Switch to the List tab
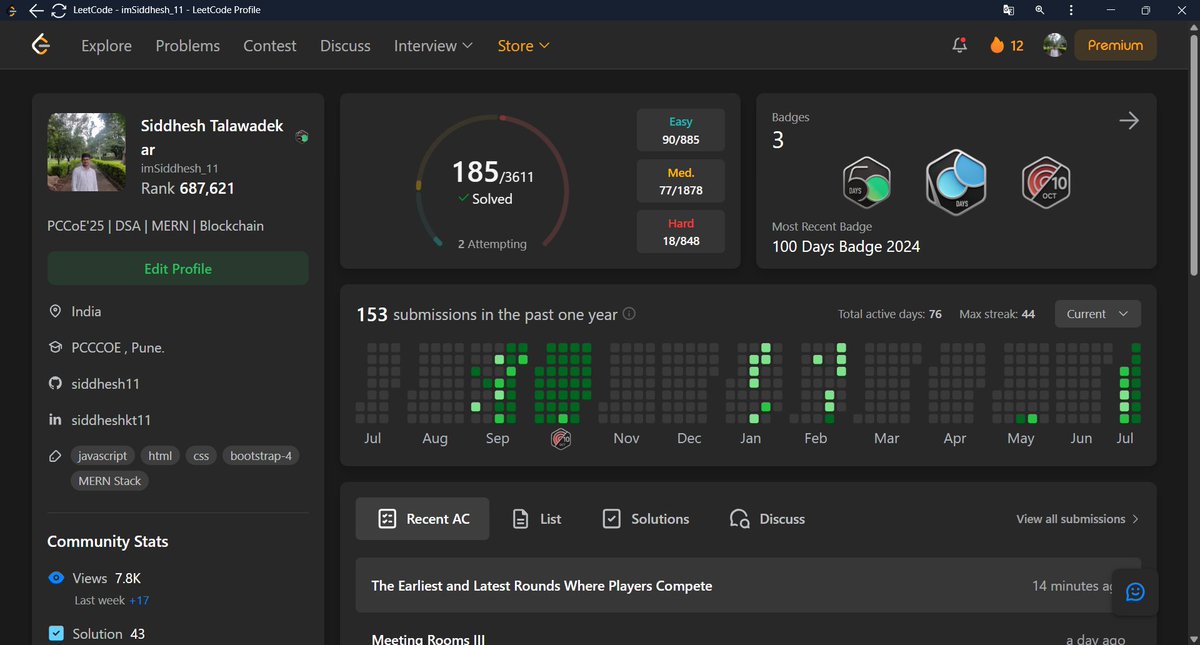The image size is (1200, 645). (x=536, y=519)
